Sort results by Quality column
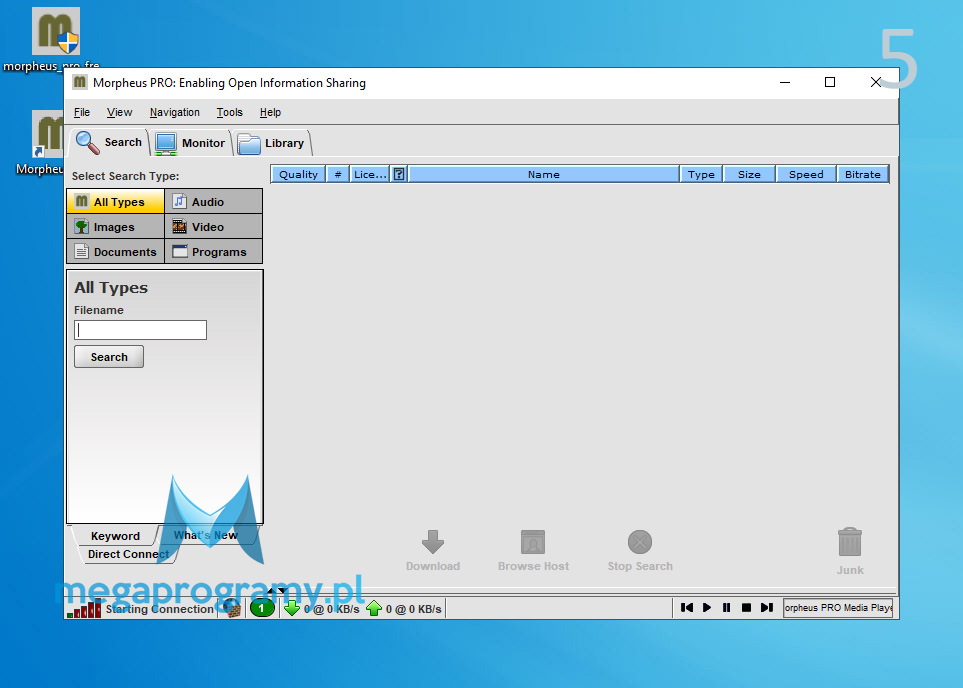Viewport: 963px width, 688px height. click(x=298, y=174)
